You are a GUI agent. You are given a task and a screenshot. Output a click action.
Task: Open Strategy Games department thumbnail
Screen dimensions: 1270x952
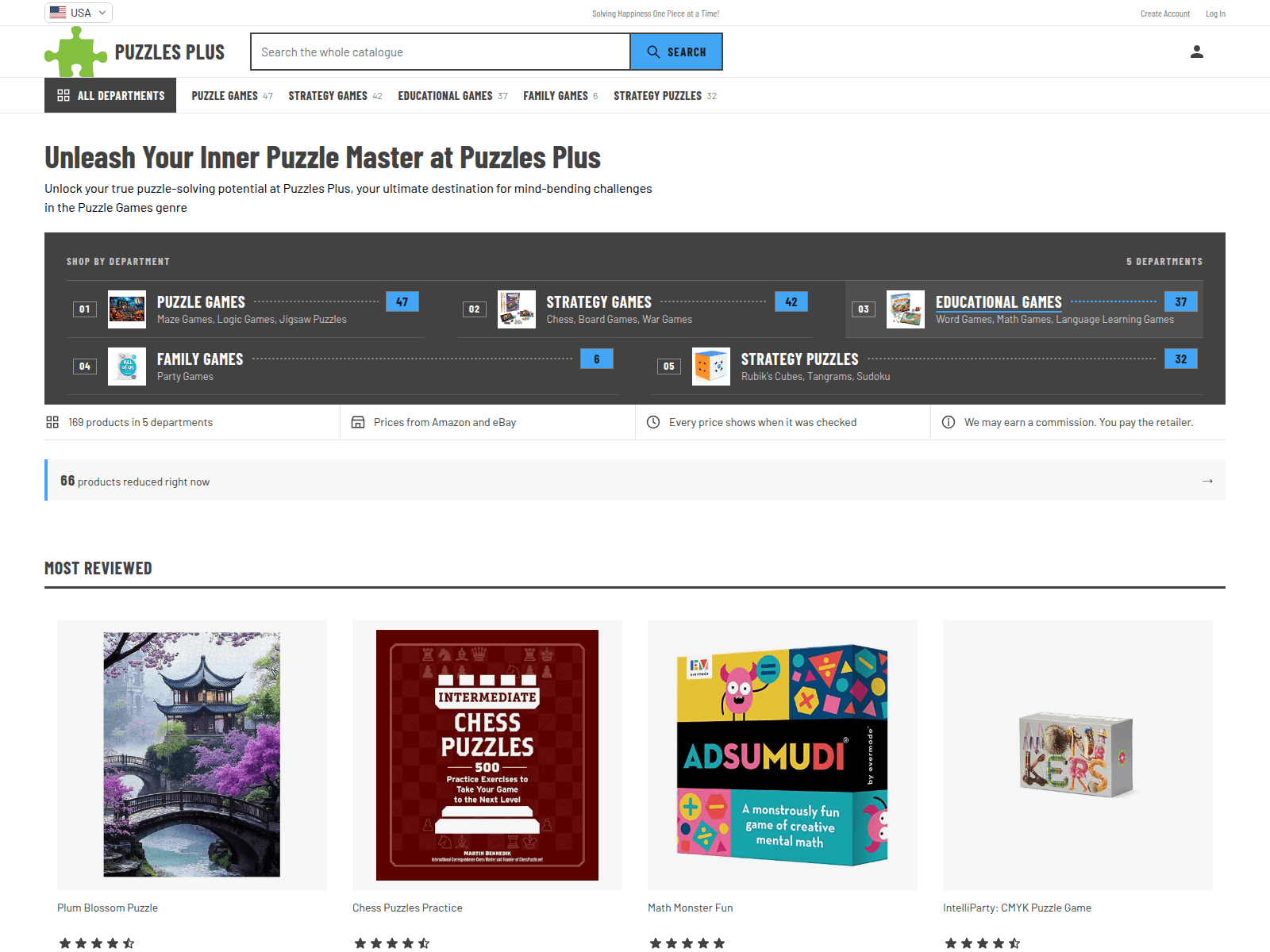pyautogui.click(x=517, y=309)
